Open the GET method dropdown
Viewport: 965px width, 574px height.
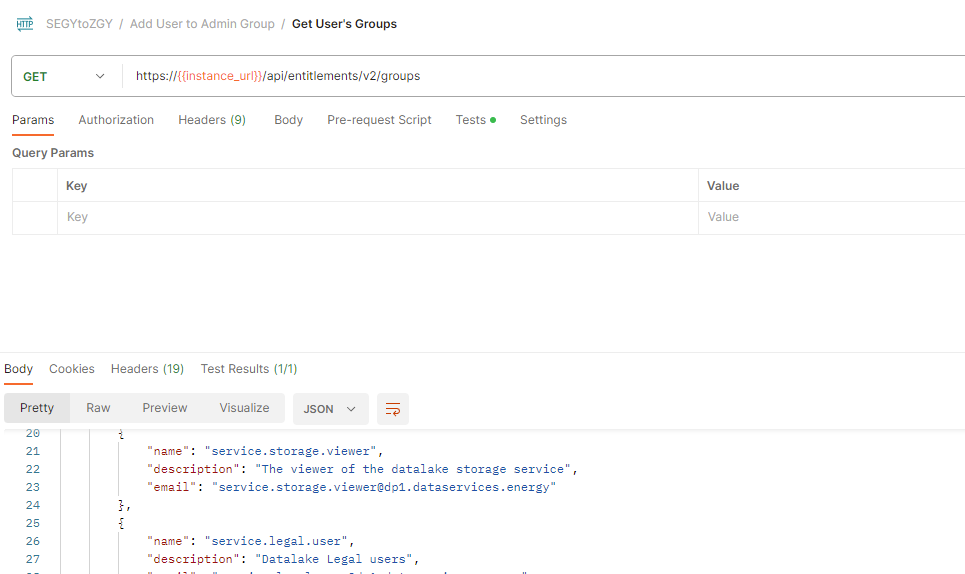65,76
